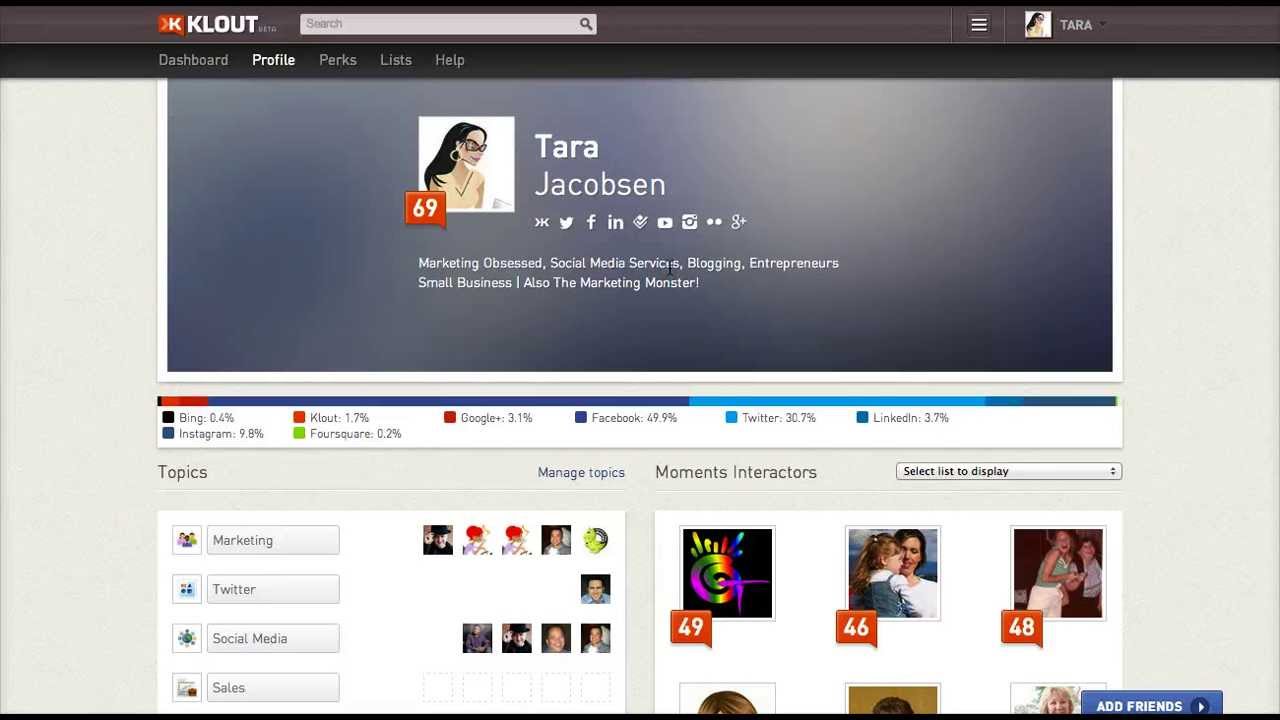Open Tara's Foursquare profile icon
The height and width of the screenshot is (720, 1280).
[x=641, y=222]
